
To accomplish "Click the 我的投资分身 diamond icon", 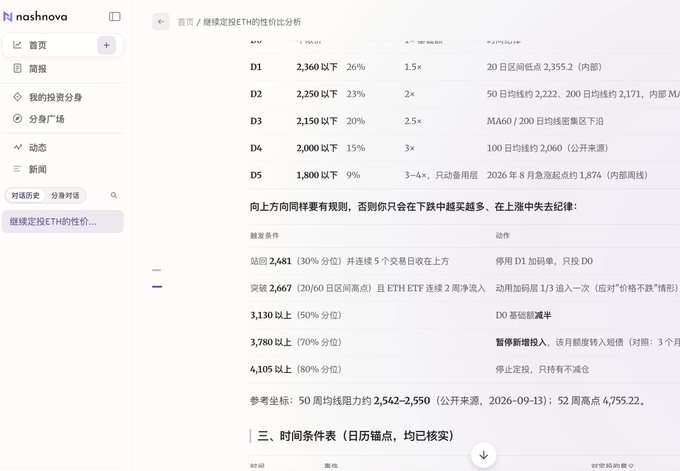I will [x=17, y=97].
